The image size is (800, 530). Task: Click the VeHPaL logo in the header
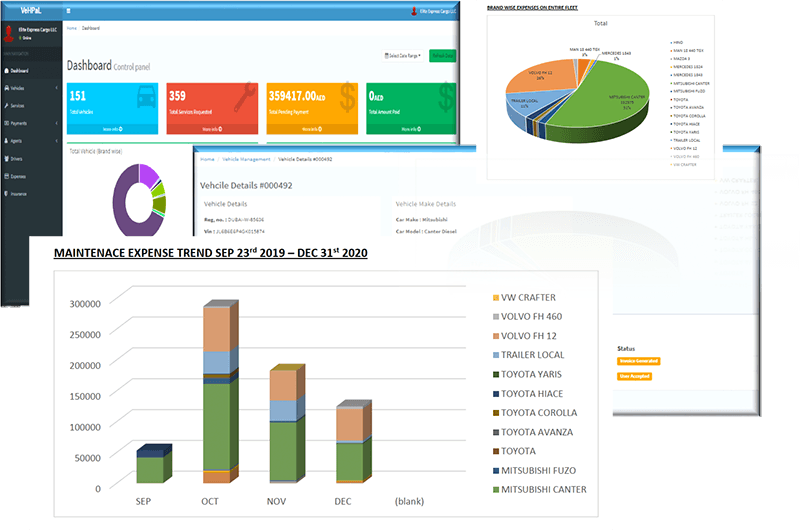click(x=31, y=10)
